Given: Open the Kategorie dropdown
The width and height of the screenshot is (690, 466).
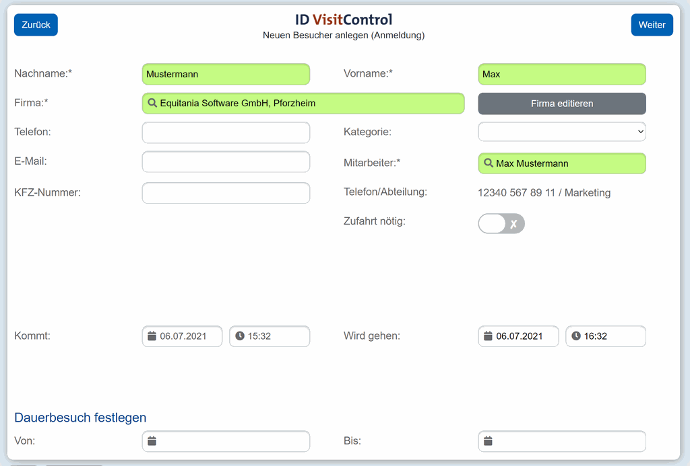Looking at the screenshot, I should click(x=562, y=132).
